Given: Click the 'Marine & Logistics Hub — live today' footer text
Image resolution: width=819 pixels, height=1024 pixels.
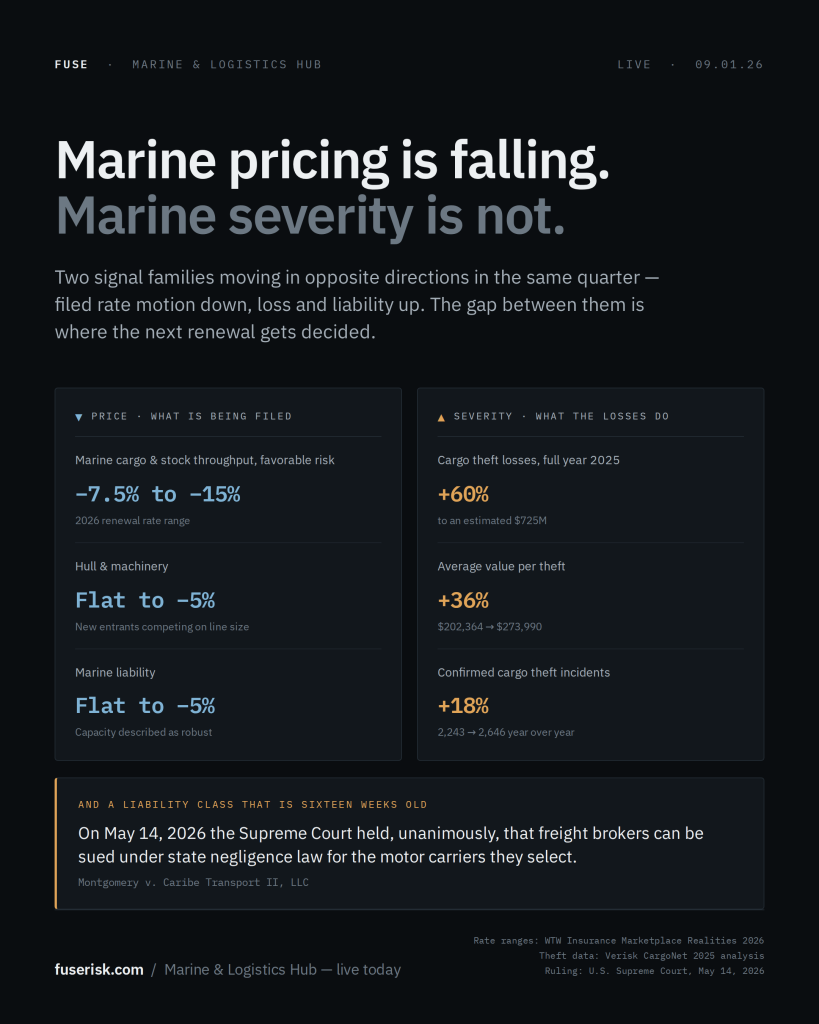Looking at the screenshot, I should click(x=283, y=970).
